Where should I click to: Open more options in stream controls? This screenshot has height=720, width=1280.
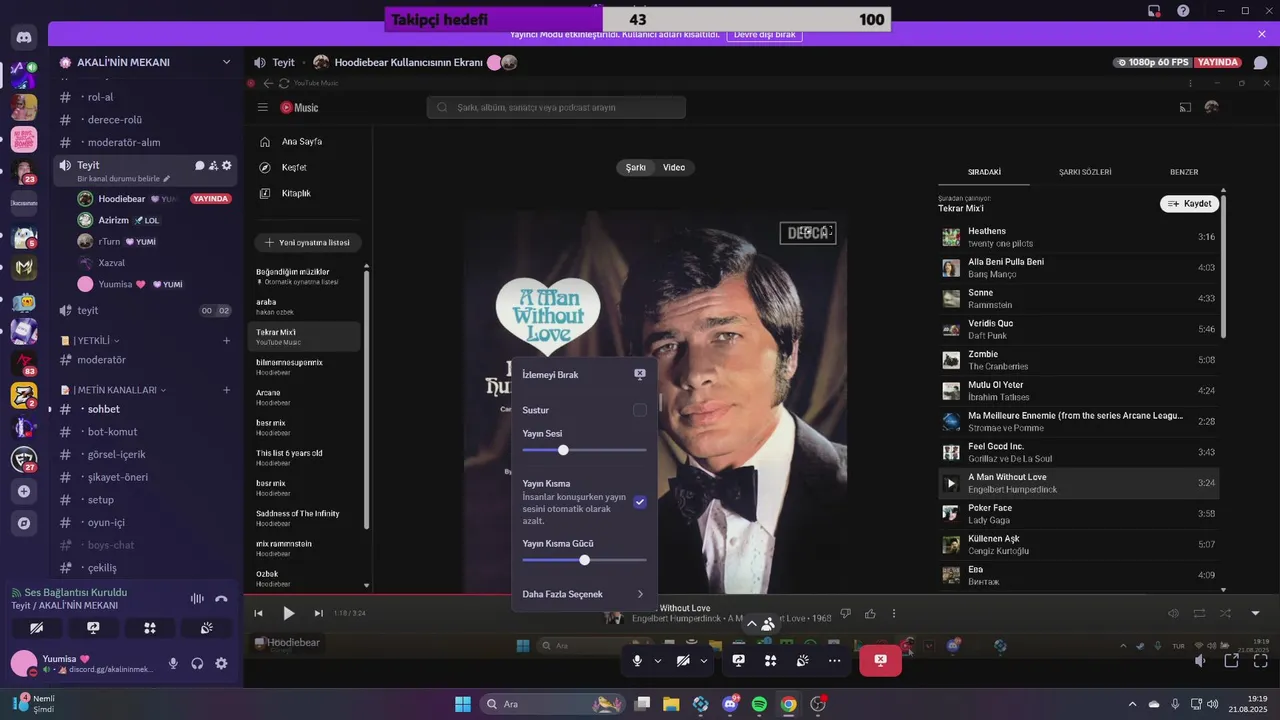(x=834, y=660)
